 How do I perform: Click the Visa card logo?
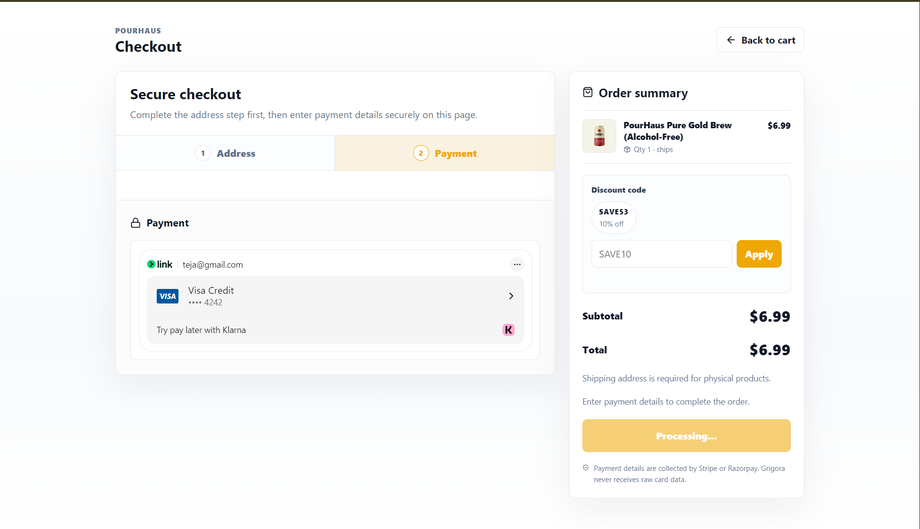click(x=167, y=296)
